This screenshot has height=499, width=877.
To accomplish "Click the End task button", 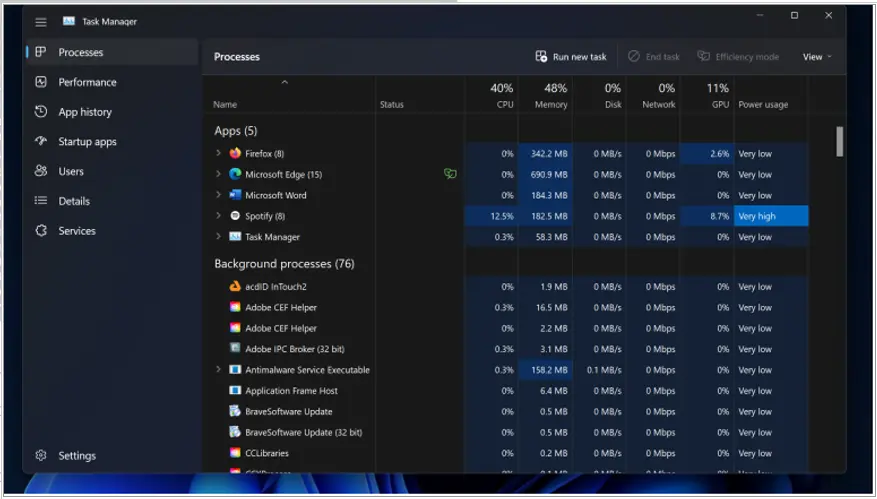I will pyautogui.click(x=654, y=57).
